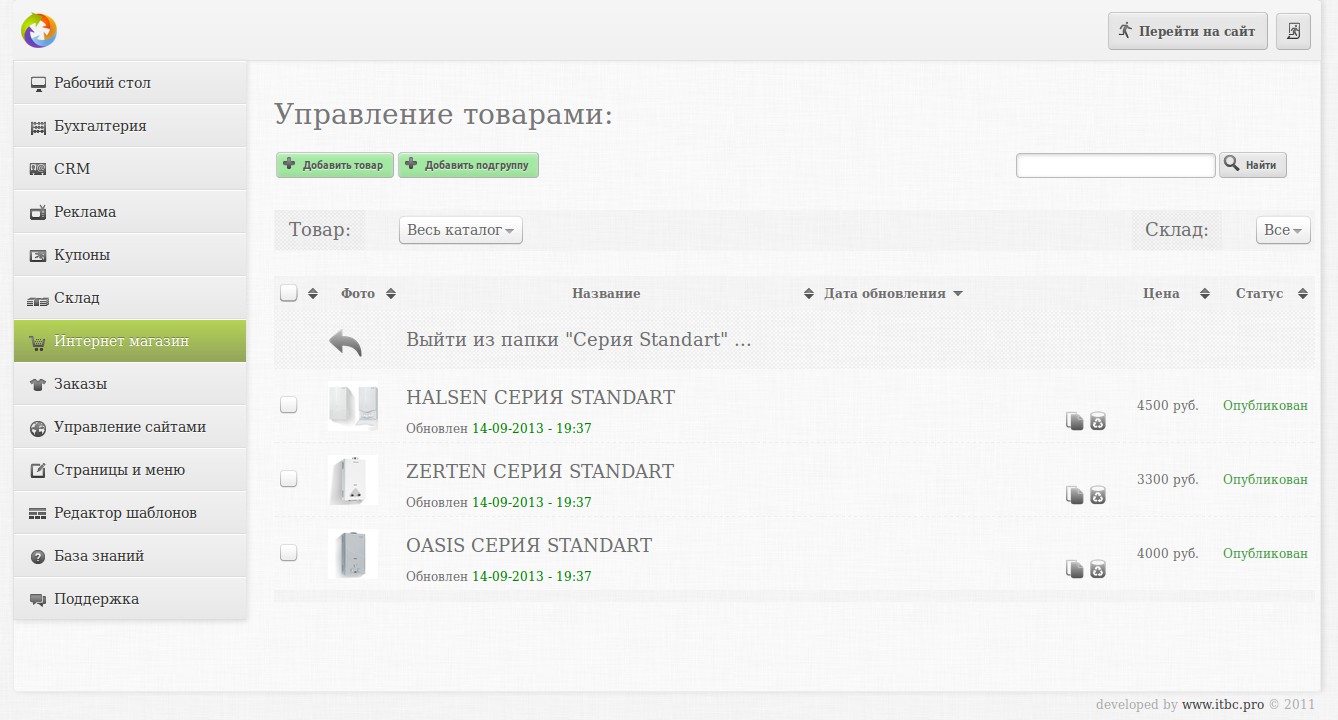This screenshot has width=1338, height=720.
Task: Click the Поддержка chat icon
Action: pos(38,600)
